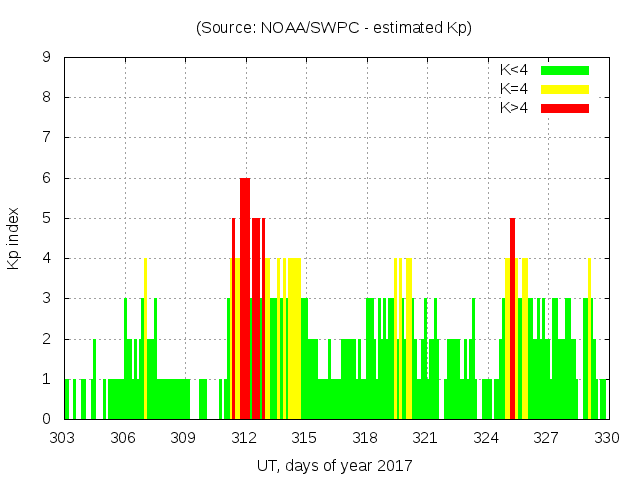Click the yellow K=4 legend swatch
This screenshot has height=480, width=640.
[565, 89]
